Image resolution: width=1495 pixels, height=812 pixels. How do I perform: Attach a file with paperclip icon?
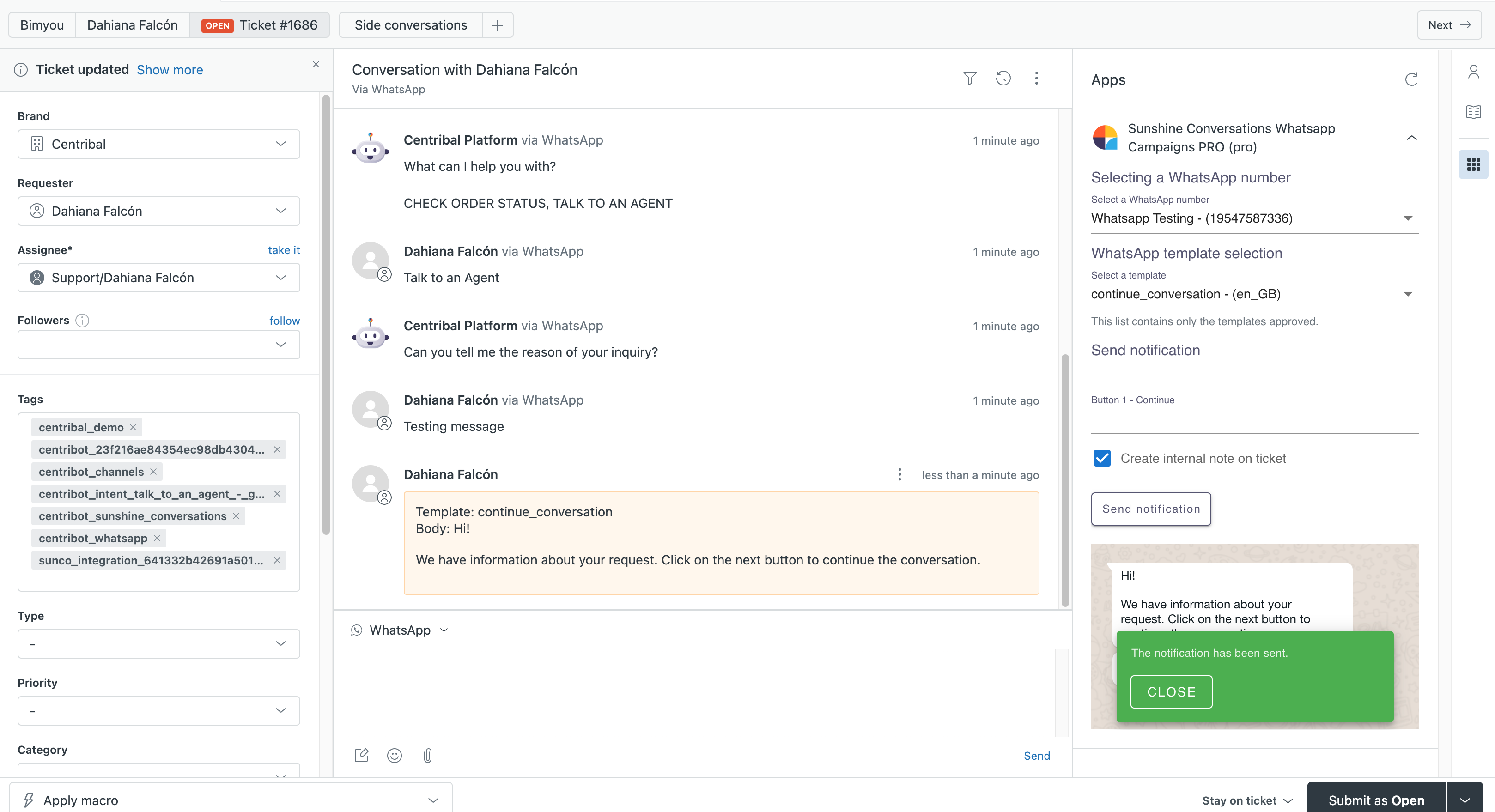click(x=428, y=755)
